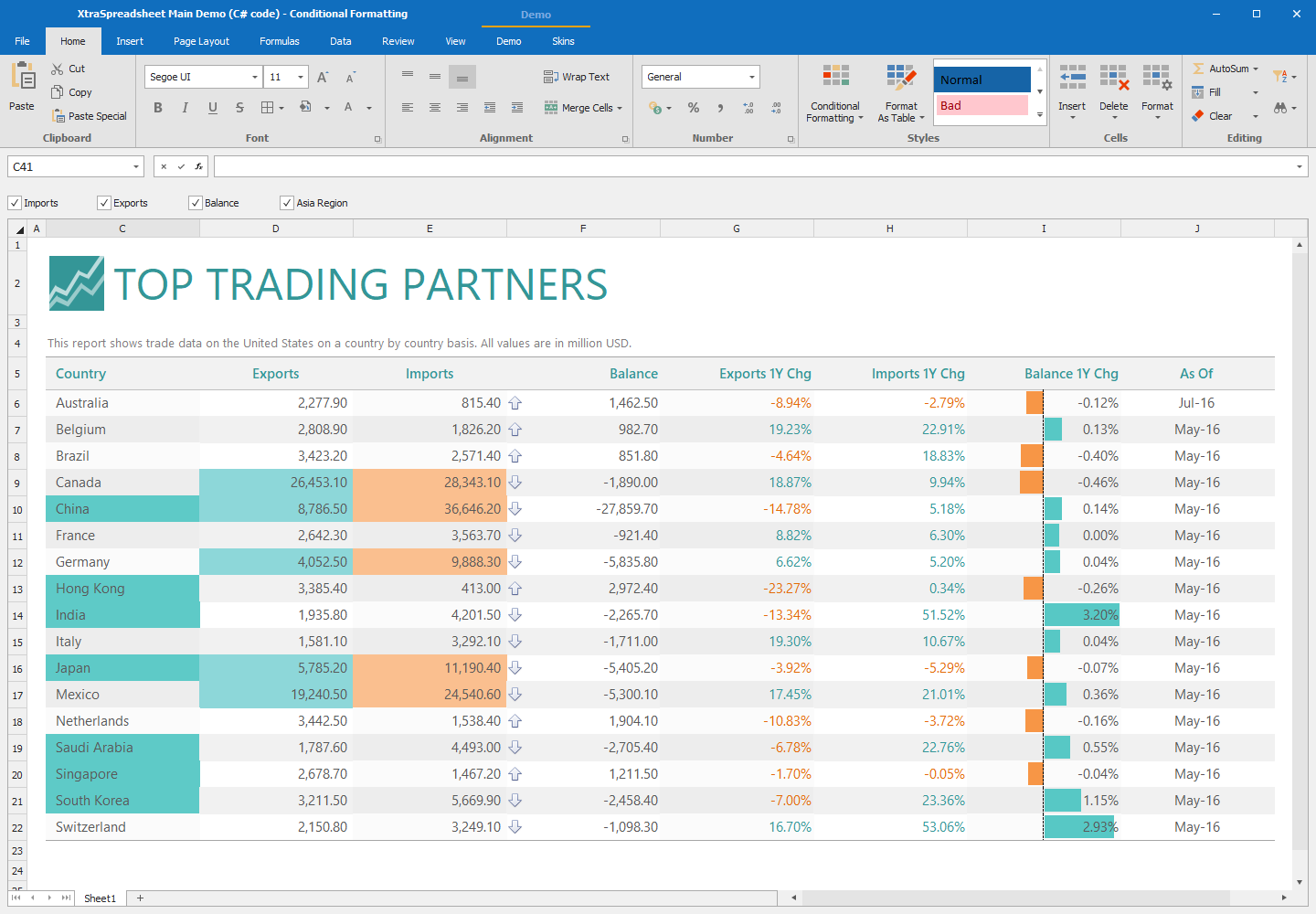Viewport: 1316px width, 914px height.
Task: Apply Italic formatting
Action: [185, 107]
